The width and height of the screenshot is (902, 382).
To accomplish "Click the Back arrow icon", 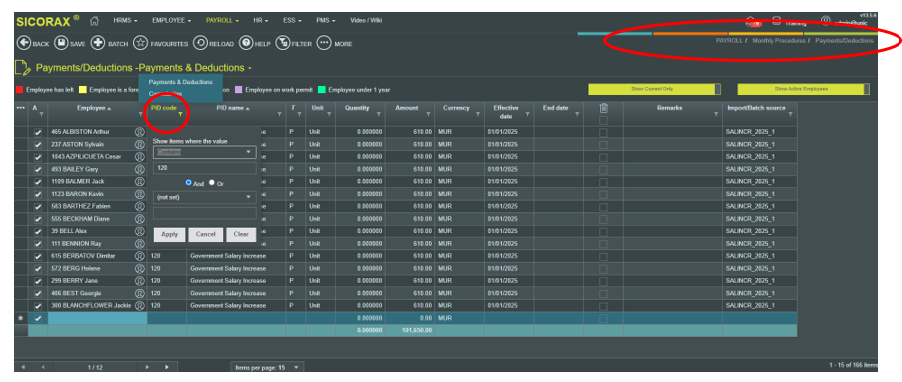I will click(x=24, y=43).
